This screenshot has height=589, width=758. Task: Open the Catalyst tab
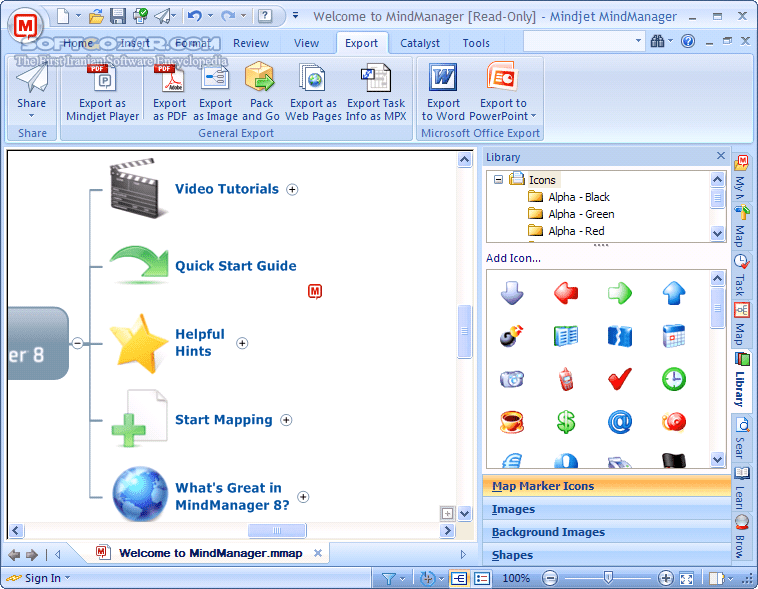pyautogui.click(x=420, y=43)
